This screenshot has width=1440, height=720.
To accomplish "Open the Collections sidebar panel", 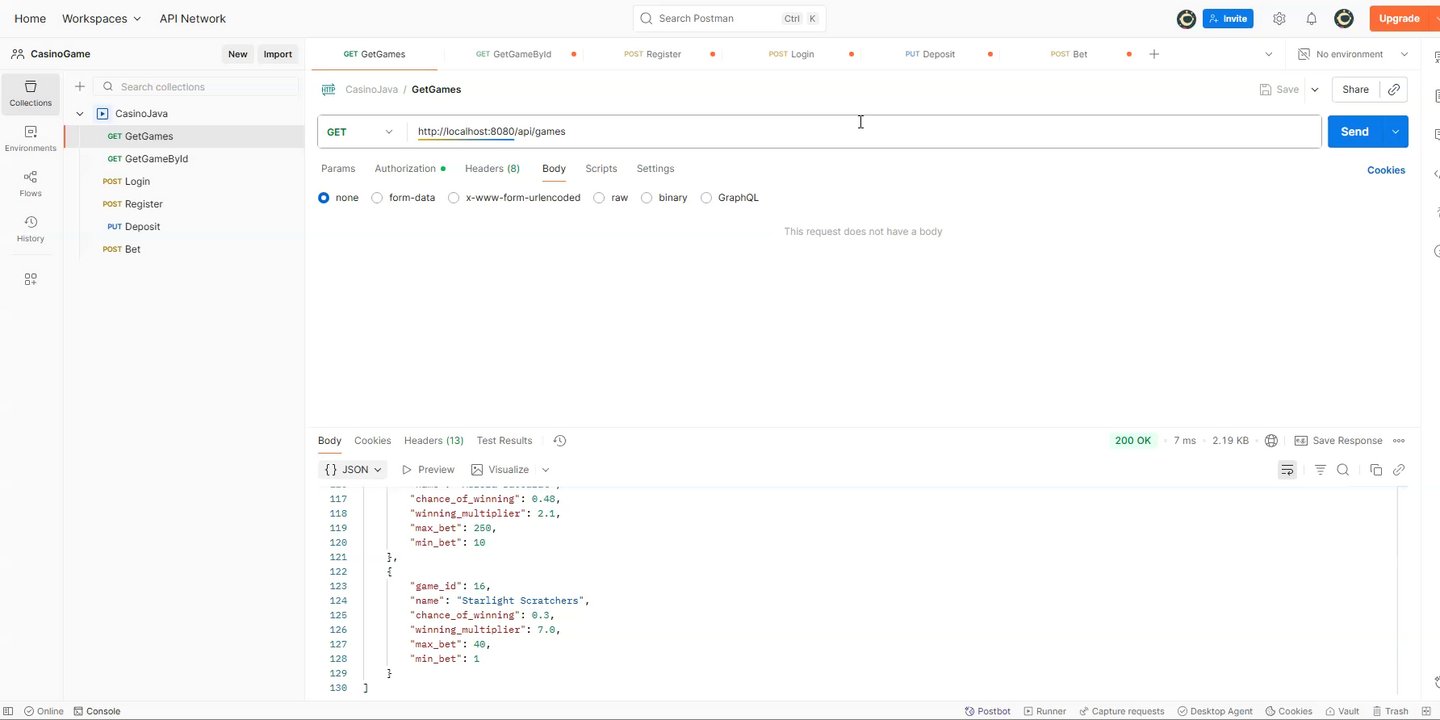I will point(30,93).
